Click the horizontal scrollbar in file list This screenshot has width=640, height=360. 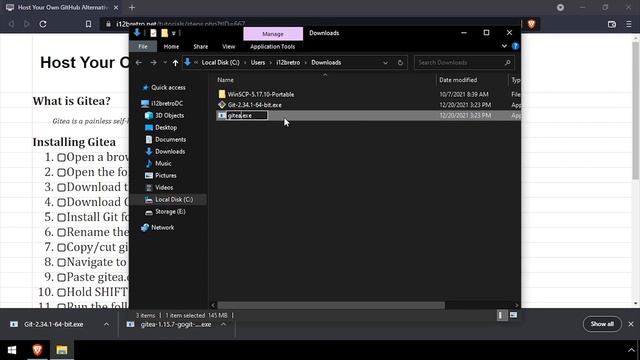(x=331, y=305)
